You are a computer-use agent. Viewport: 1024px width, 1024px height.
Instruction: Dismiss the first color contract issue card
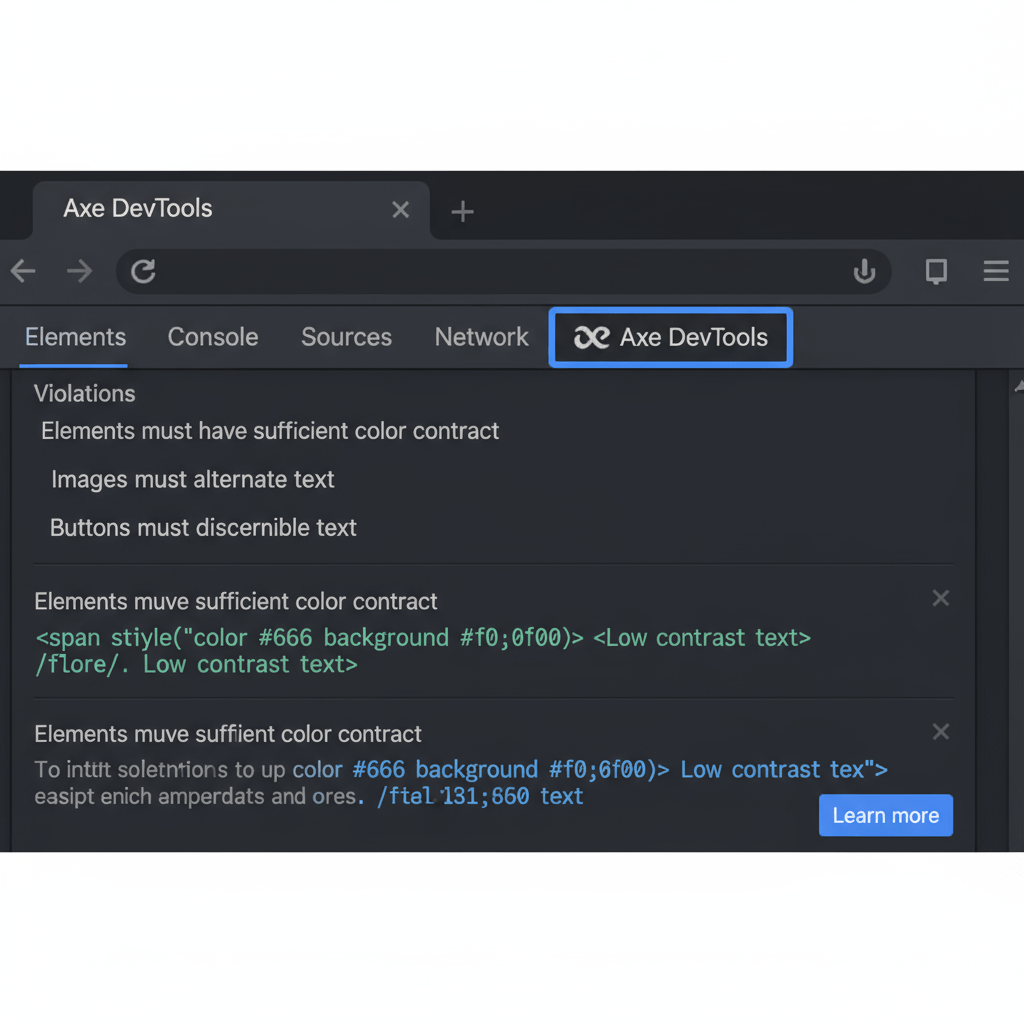[x=940, y=598]
